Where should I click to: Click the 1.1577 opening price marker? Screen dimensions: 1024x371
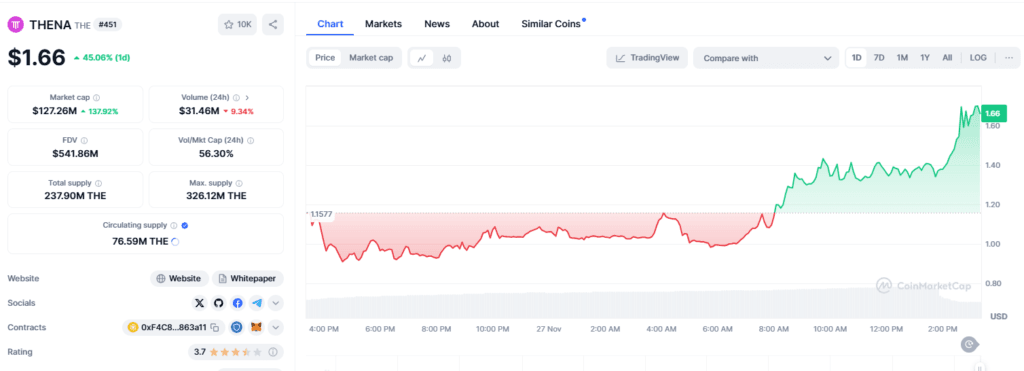coord(321,214)
